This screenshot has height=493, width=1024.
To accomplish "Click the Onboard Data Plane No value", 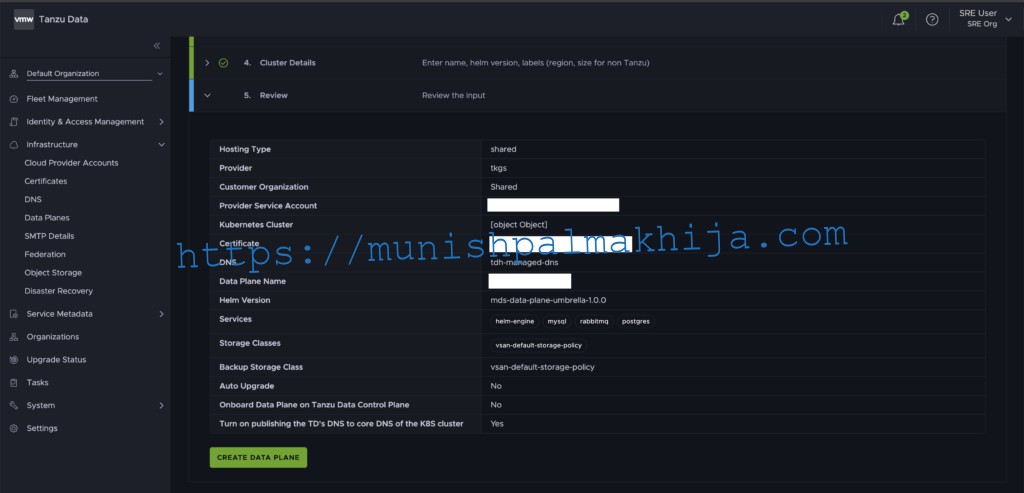I will coord(496,406).
